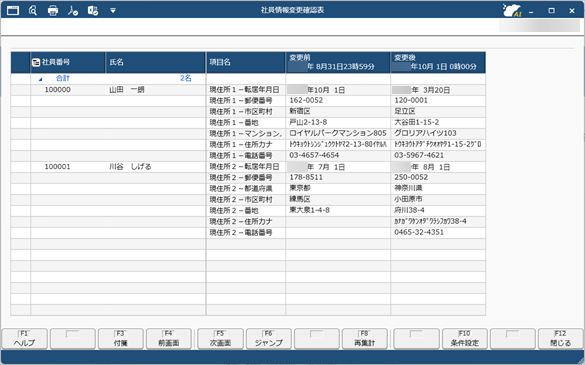Open F10 条件設定 button
The image size is (585, 365).
click(x=464, y=339)
